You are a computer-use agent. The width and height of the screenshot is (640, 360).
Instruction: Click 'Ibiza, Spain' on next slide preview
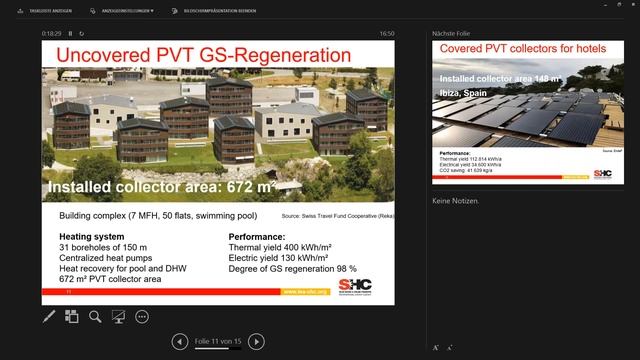click(x=463, y=93)
